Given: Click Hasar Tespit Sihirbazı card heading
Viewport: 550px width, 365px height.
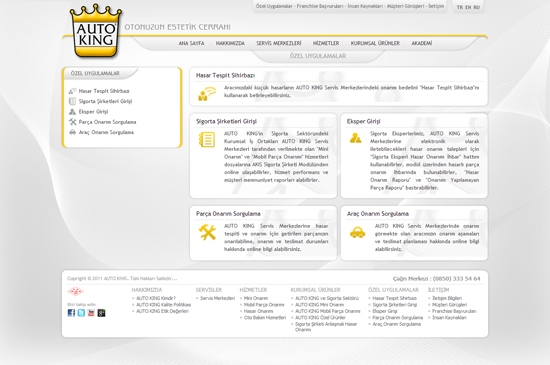Looking at the screenshot, I should (226, 75).
